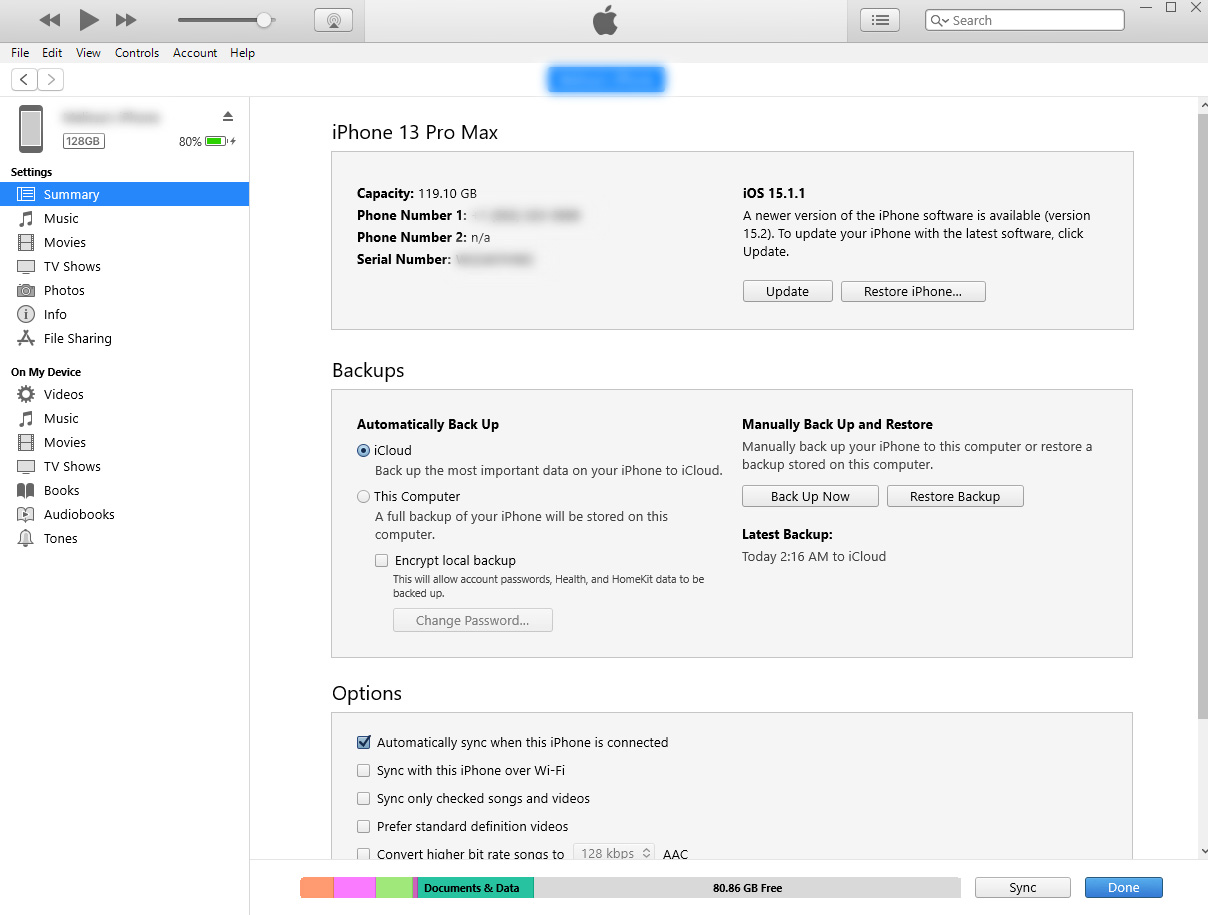Viewport: 1208px width, 915px height.
Task: Click the Apple logo in the header
Action: coord(605,20)
